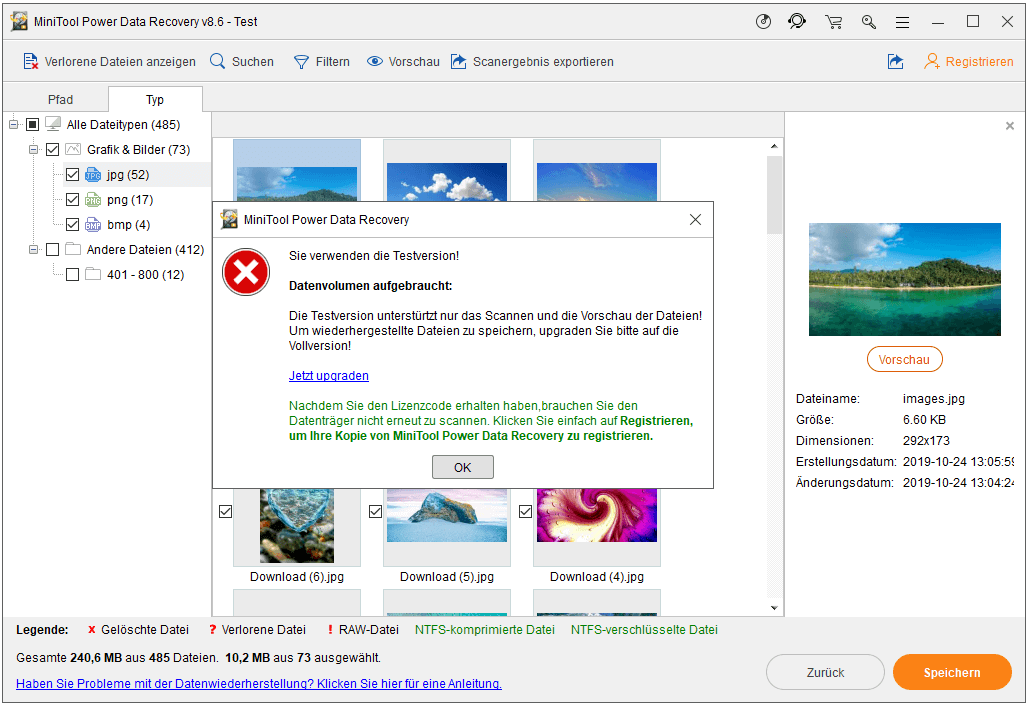Click Scanergebnis exportieren
This screenshot has width=1028, height=705.
532,62
